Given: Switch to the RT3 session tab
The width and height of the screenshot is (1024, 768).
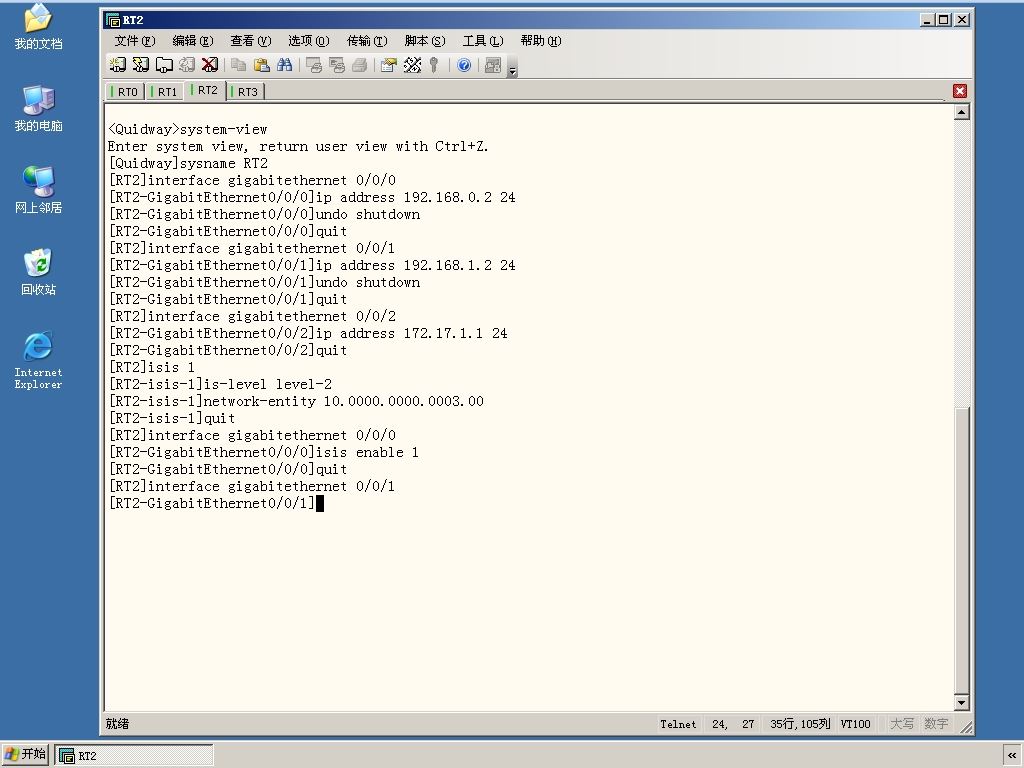Looking at the screenshot, I should 245,91.
